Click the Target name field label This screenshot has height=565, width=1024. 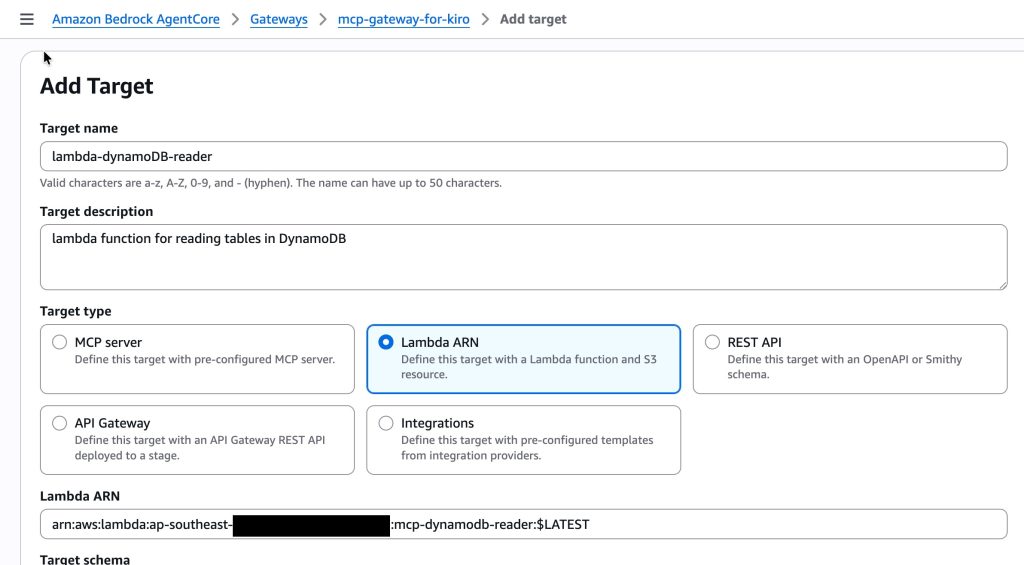[78, 128]
